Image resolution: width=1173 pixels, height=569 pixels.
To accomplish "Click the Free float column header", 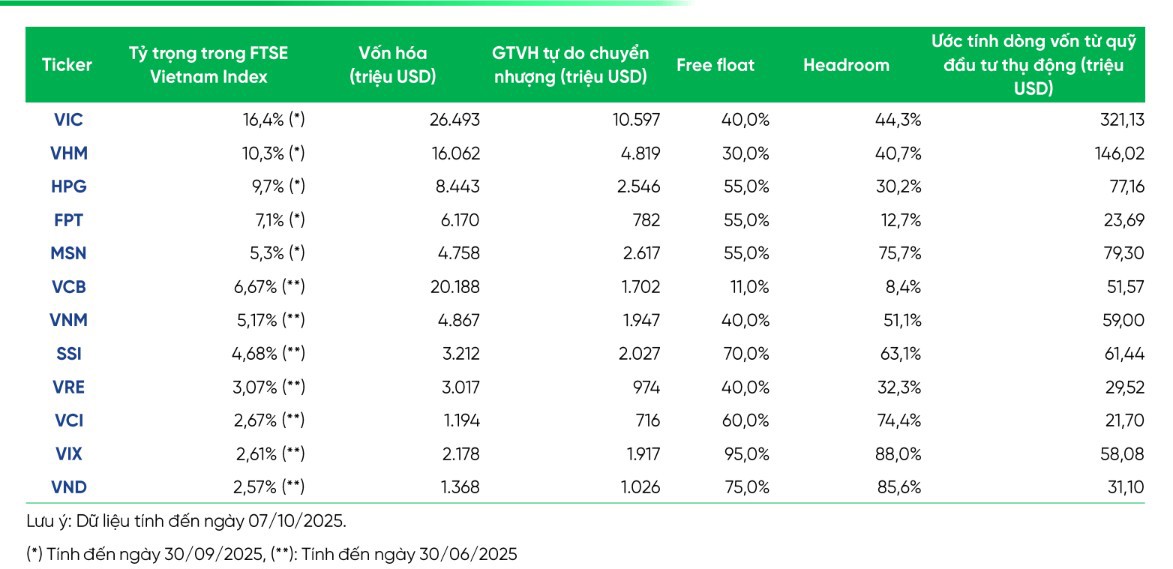I will coord(715,65).
